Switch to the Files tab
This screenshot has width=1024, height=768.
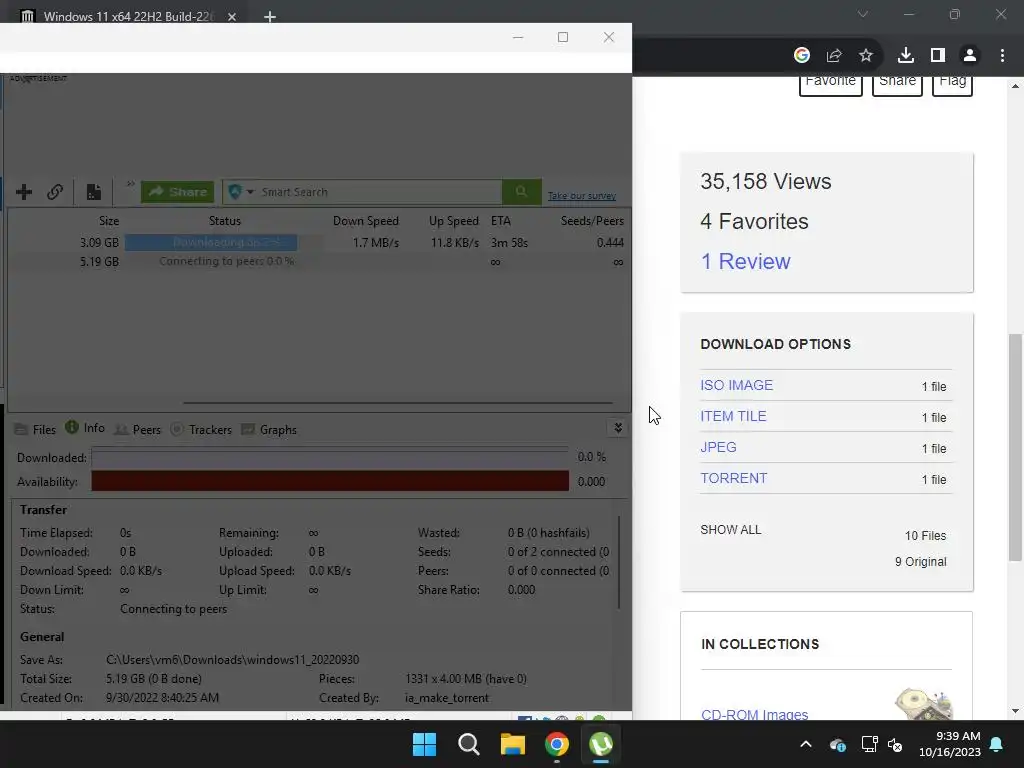pos(35,430)
